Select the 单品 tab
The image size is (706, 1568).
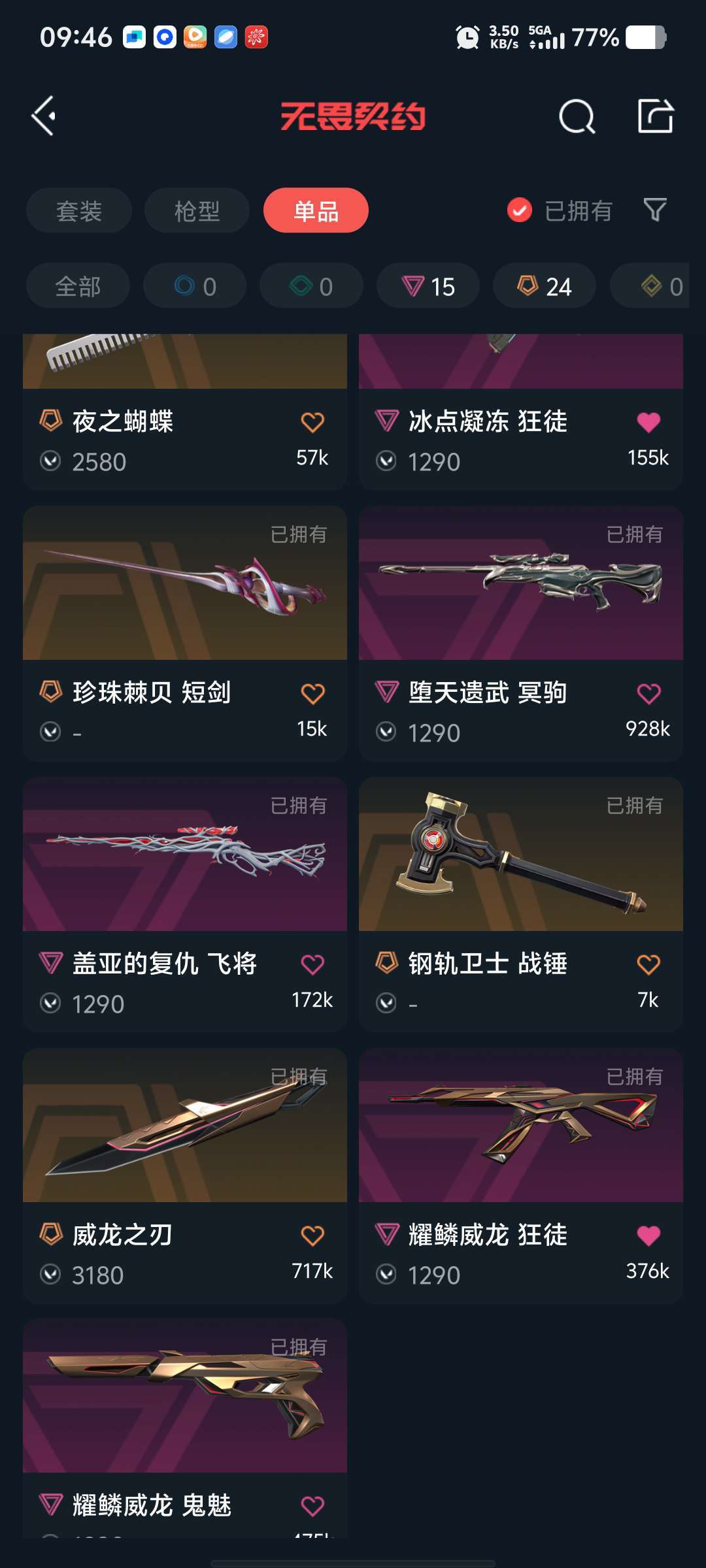(x=316, y=210)
